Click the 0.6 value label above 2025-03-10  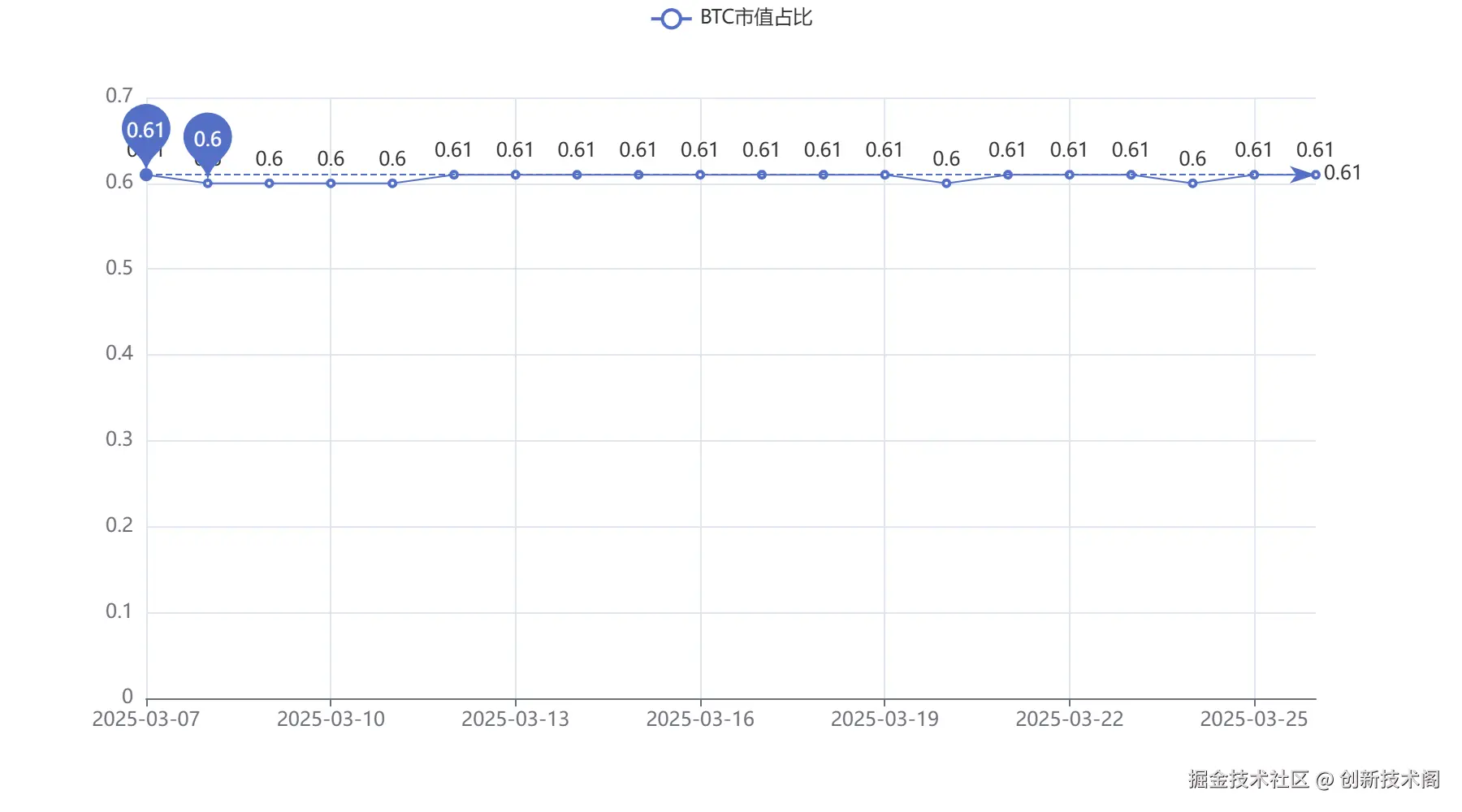331,159
